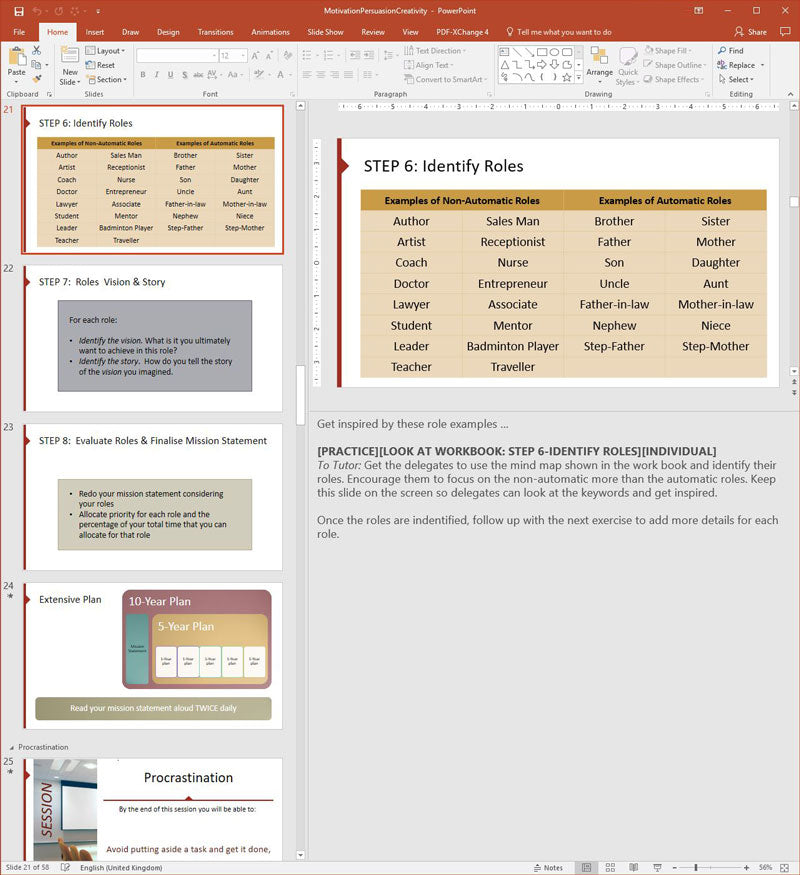Toggle Bold formatting
The width and height of the screenshot is (800, 875).
click(143, 74)
